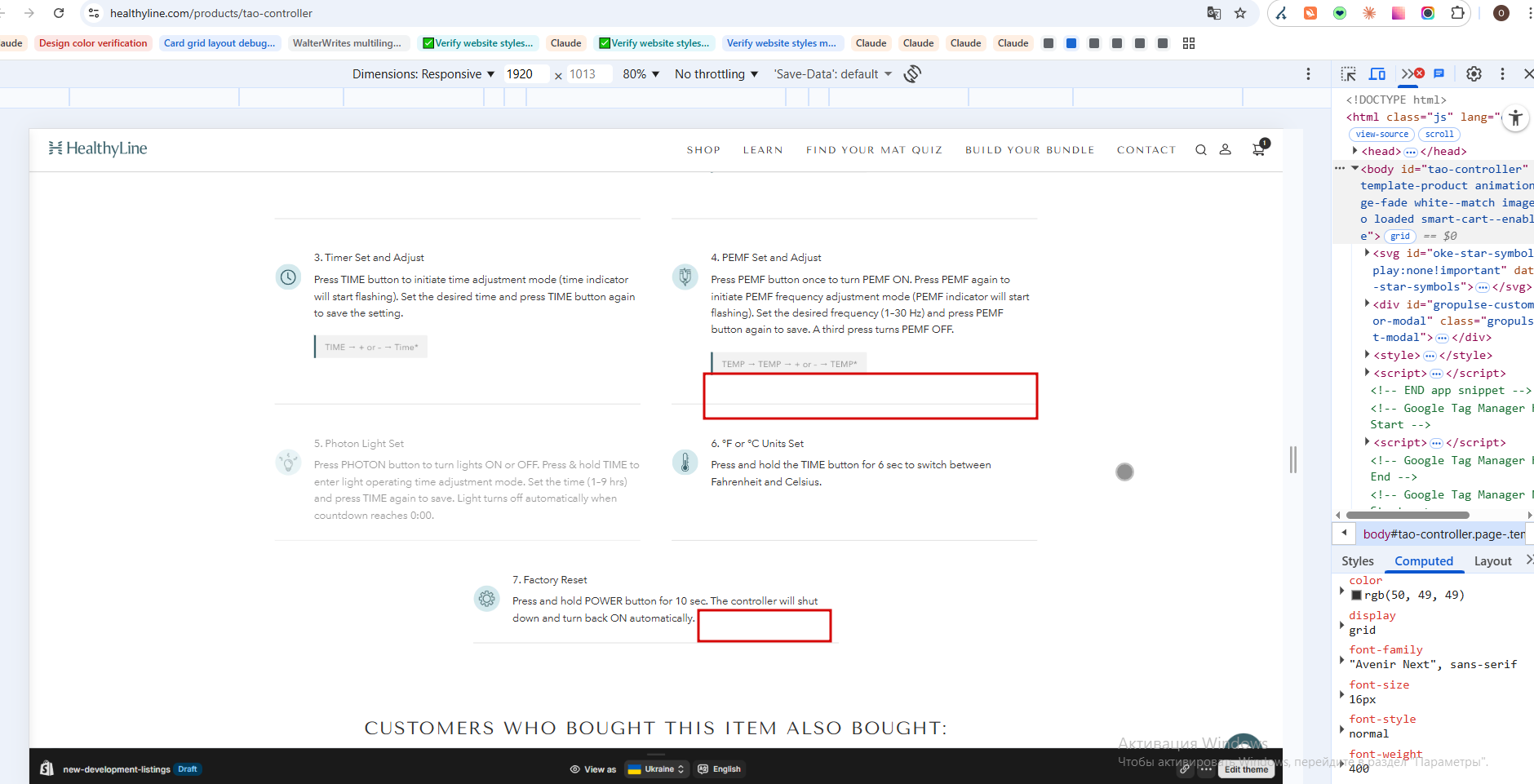The image size is (1534, 784).
Task: Open the English language selector
Action: click(720, 769)
